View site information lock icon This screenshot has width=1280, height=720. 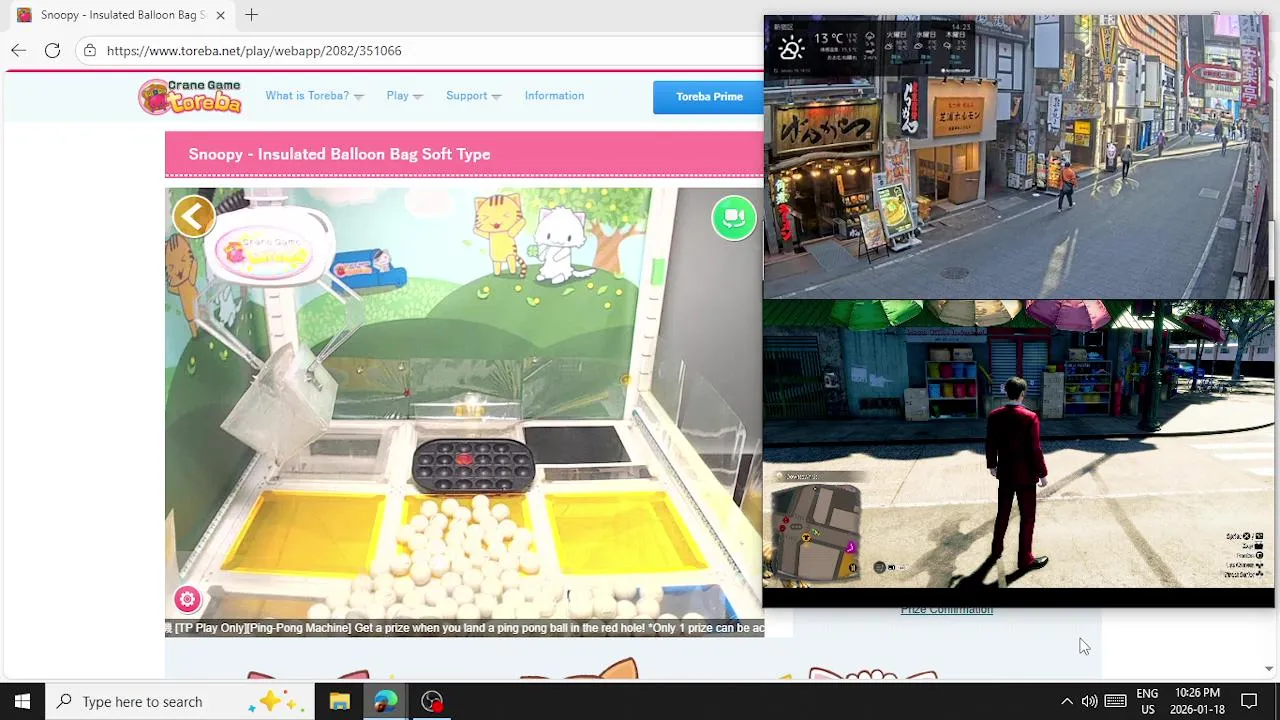pos(90,50)
